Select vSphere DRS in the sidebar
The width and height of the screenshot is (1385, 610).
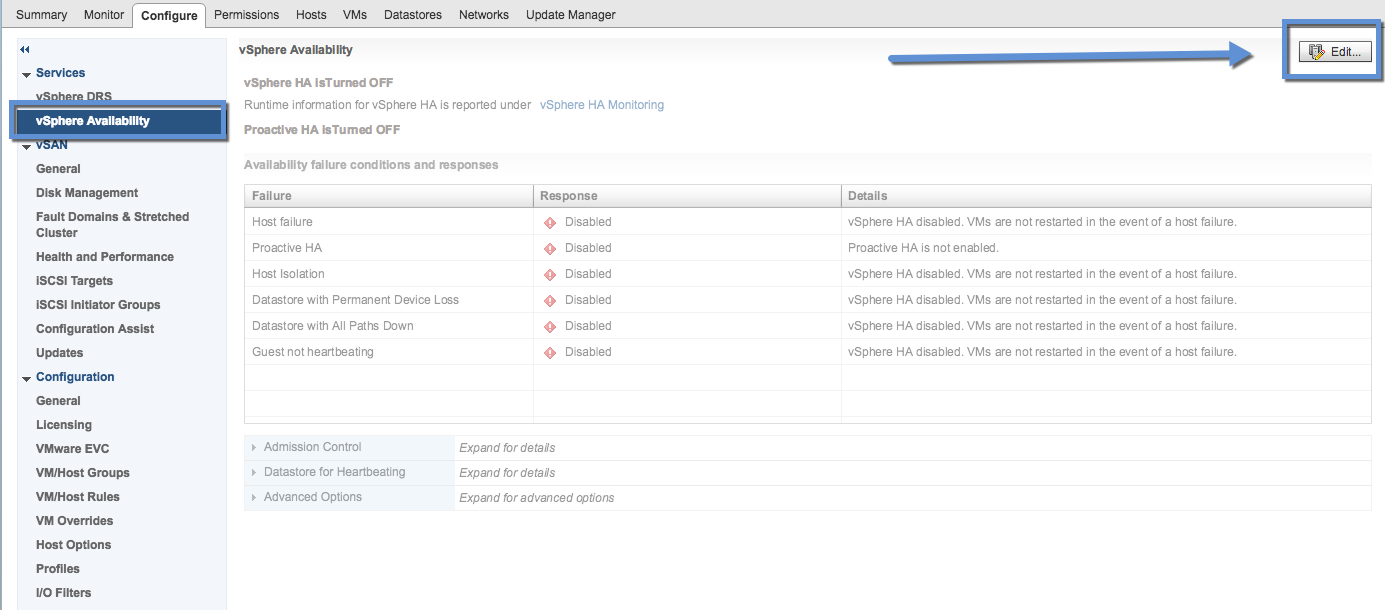click(74, 97)
